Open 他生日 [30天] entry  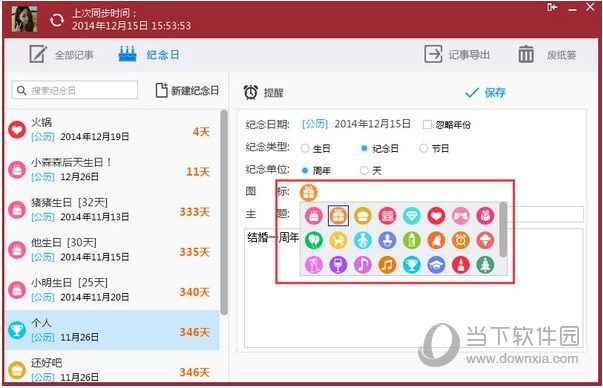tap(112, 250)
